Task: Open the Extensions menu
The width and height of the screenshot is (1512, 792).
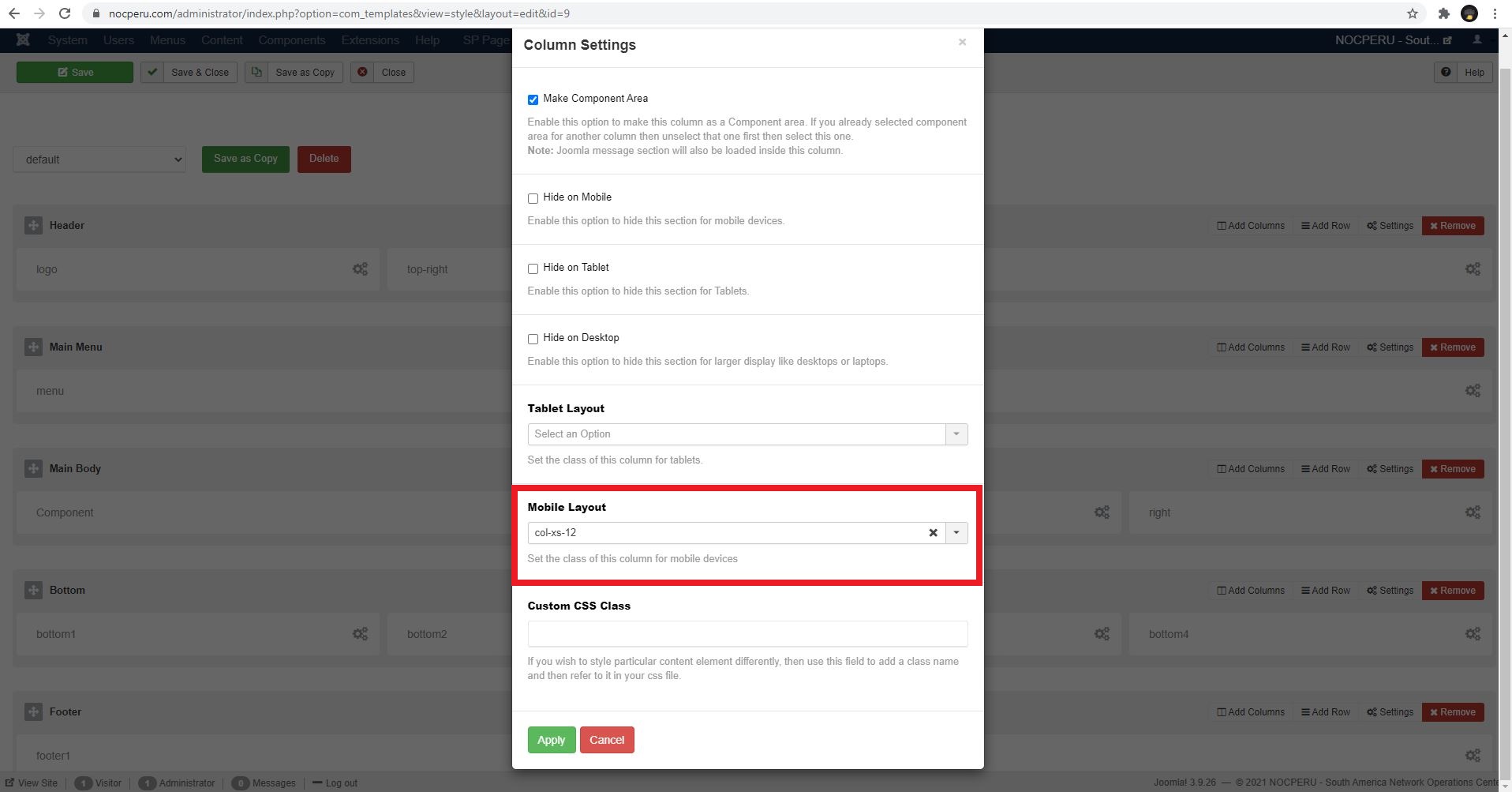Action: tap(369, 40)
